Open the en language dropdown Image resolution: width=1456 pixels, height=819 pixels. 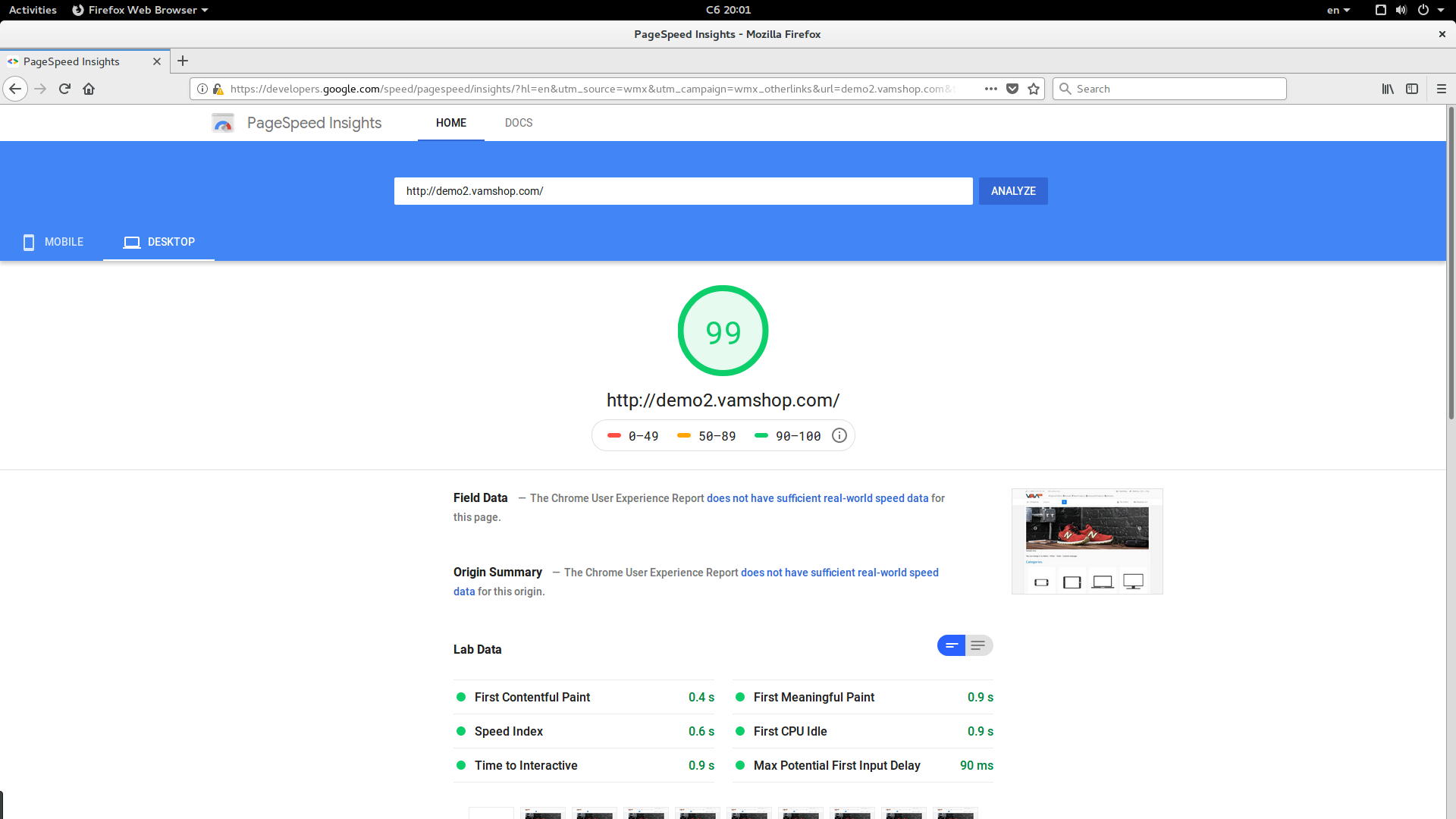[x=1338, y=10]
